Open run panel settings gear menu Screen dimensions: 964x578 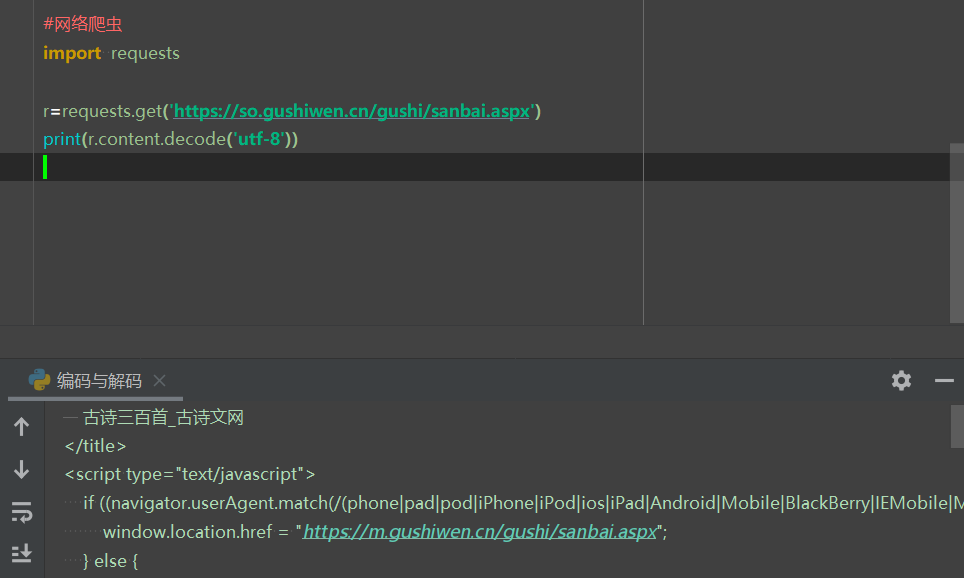tap(901, 380)
